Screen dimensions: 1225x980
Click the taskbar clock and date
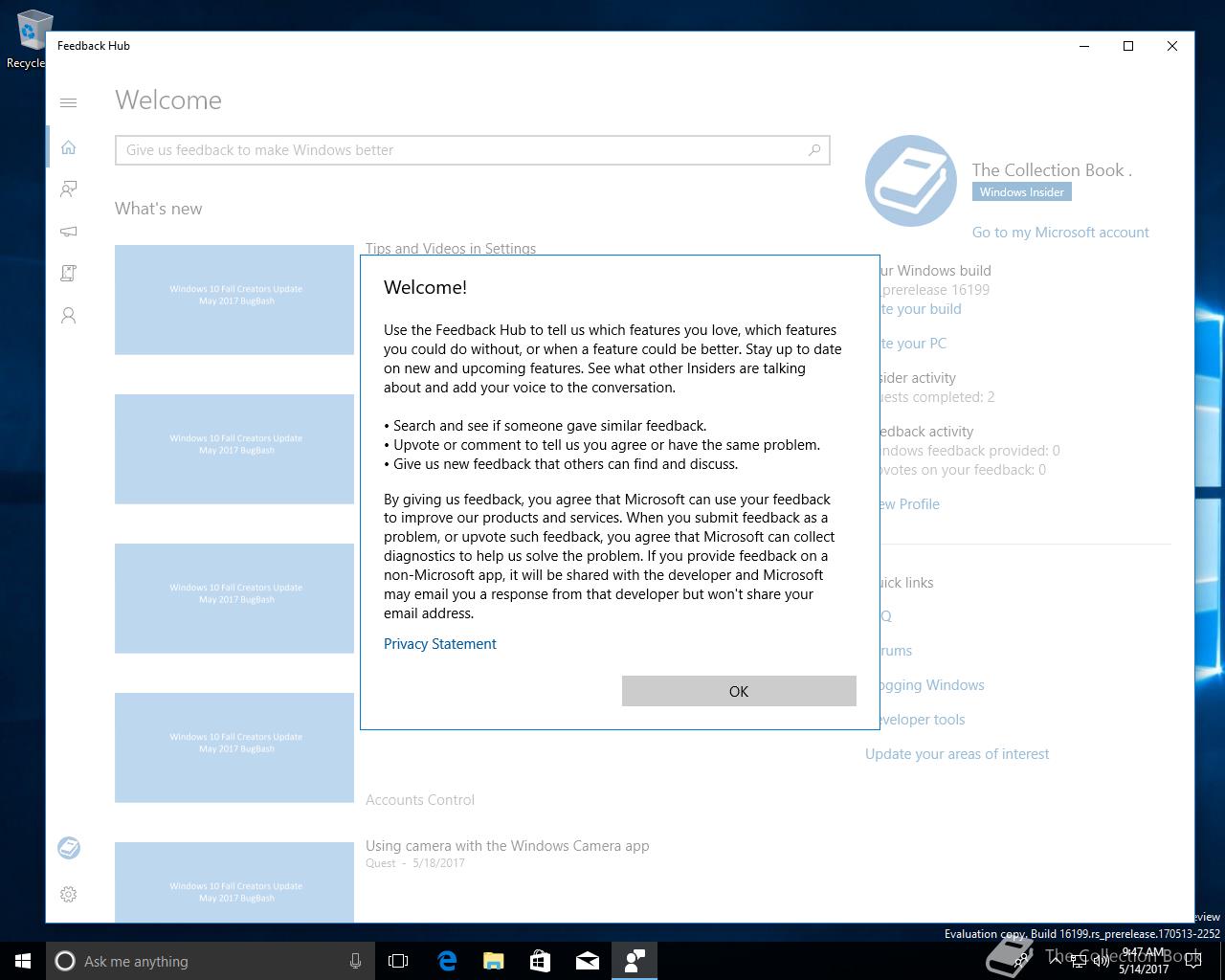tap(1144, 961)
